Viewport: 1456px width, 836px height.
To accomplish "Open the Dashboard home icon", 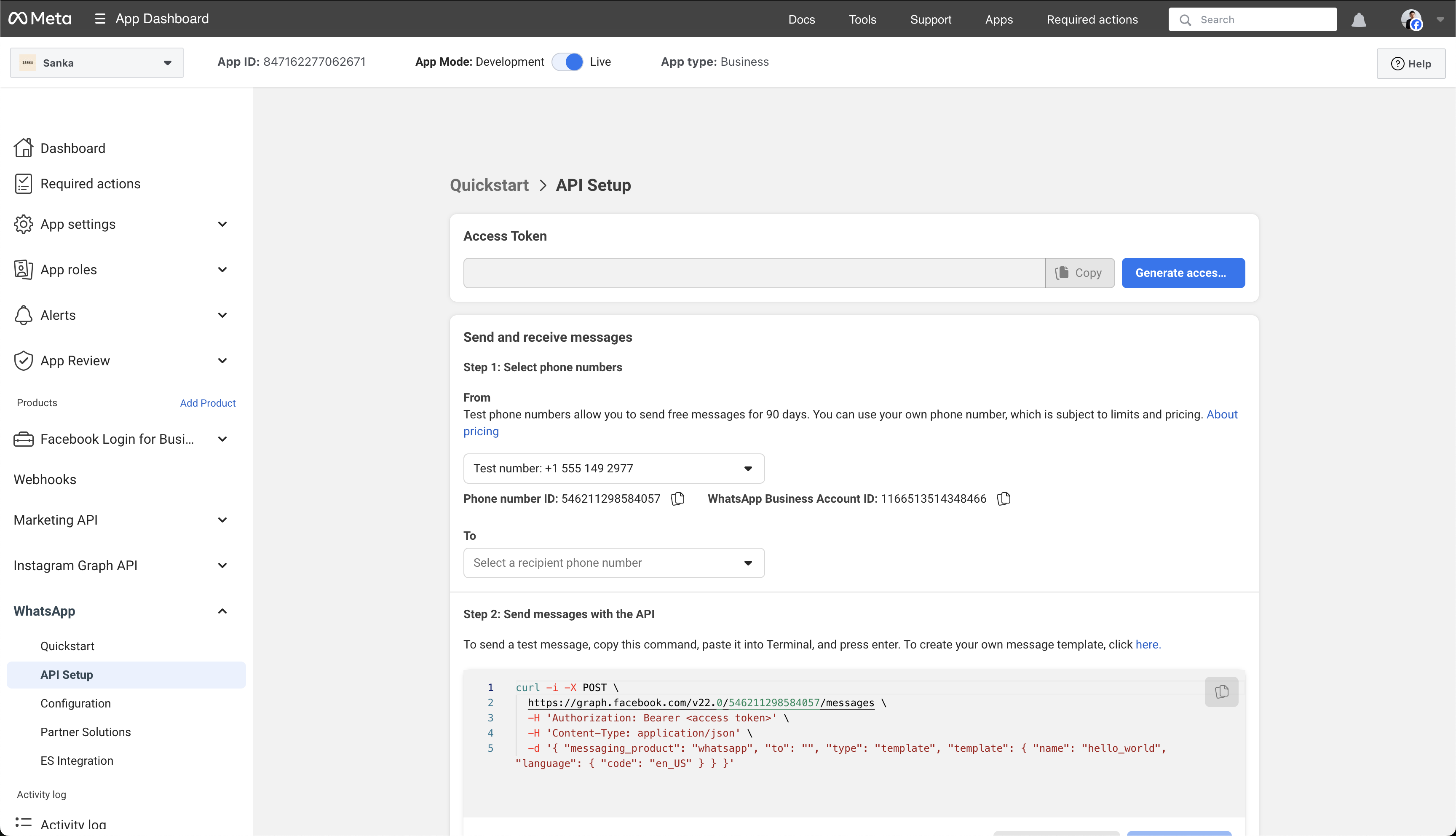I will pyautogui.click(x=24, y=148).
